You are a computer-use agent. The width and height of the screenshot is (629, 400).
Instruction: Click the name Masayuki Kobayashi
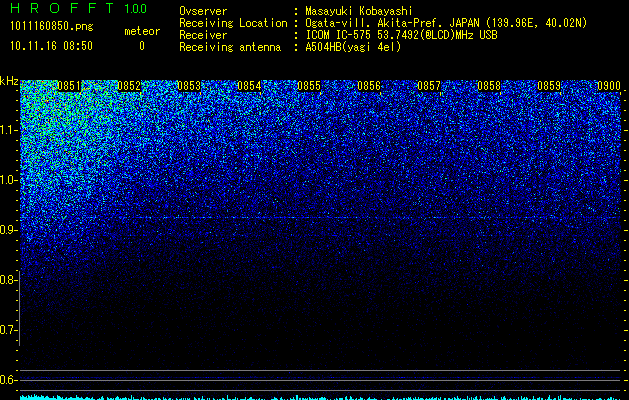tap(359, 11)
